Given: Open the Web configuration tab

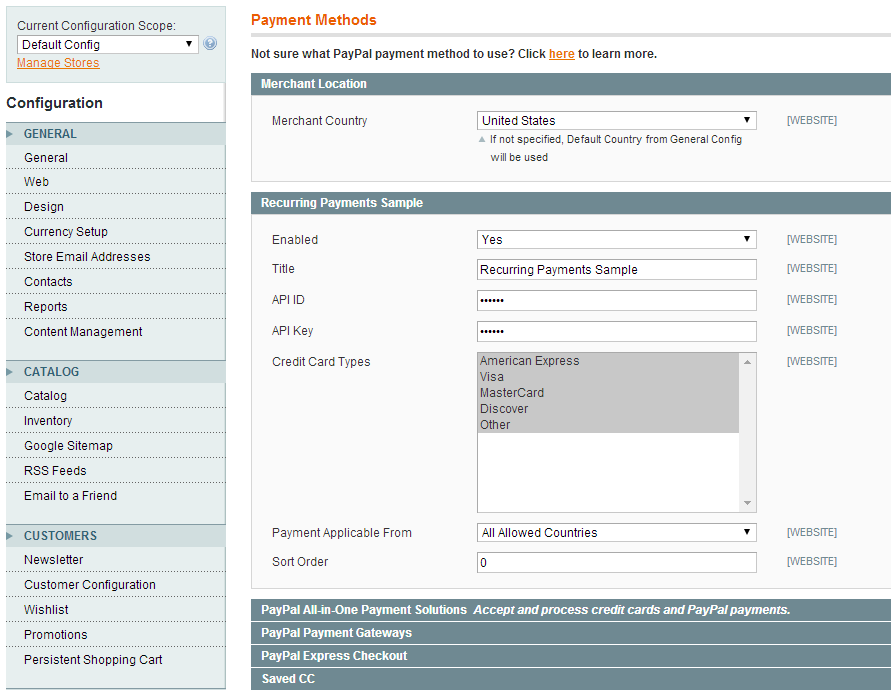Looking at the screenshot, I should [115, 182].
